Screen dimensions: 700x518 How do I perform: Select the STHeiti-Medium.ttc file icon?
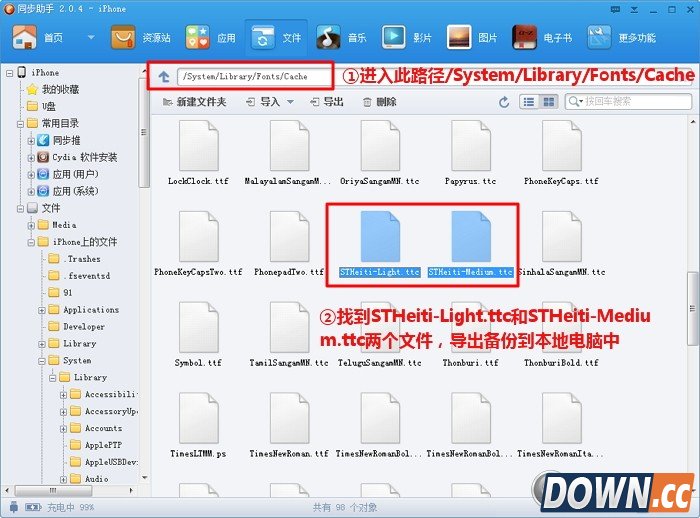pos(471,236)
